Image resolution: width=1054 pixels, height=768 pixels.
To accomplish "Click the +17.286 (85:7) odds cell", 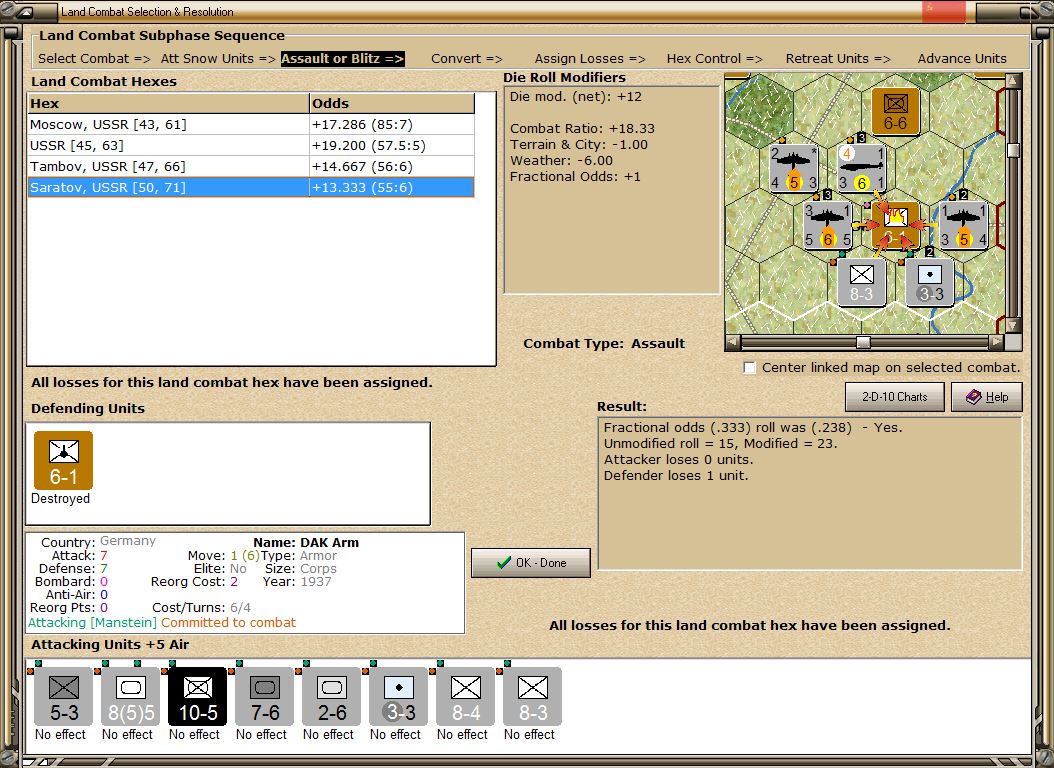I will [392, 124].
